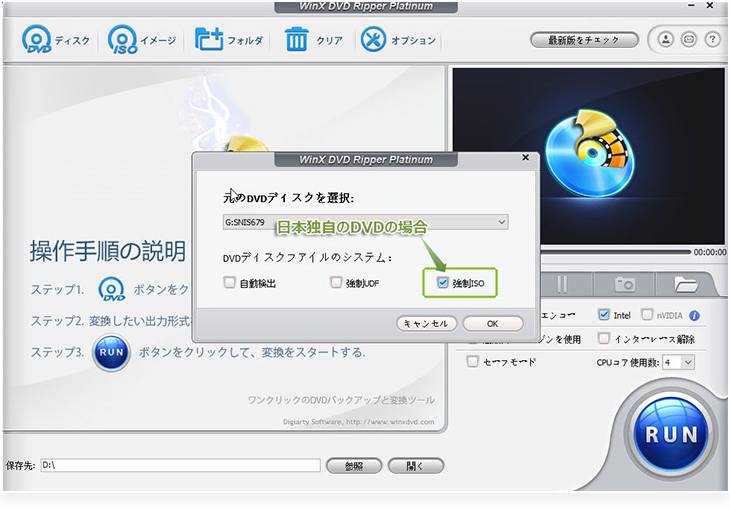Click the preview playback progress slider
Screen dimensions: 730x510
[615, 252]
